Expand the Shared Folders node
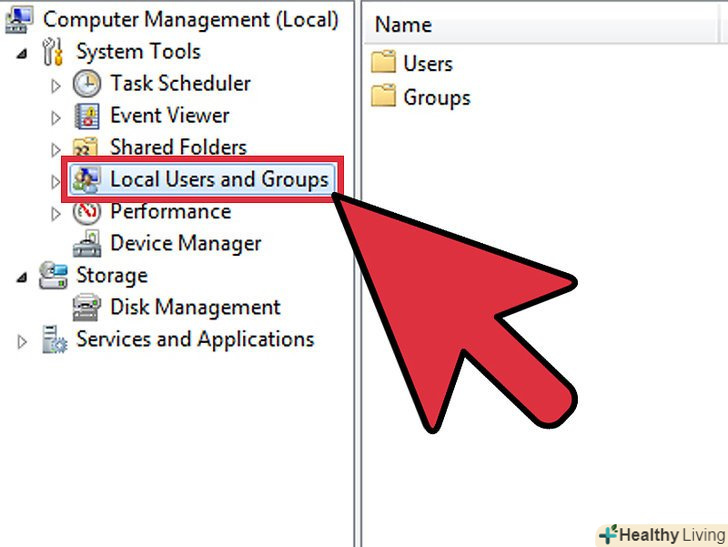Image resolution: width=728 pixels, height=547 pixels. click(56, 150)
